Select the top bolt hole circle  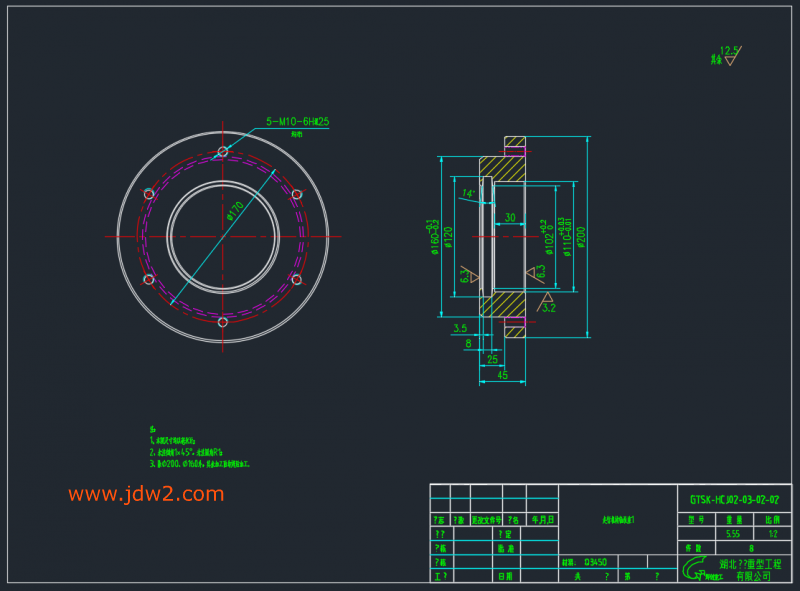pyautogui.click(x=223, y=152)
